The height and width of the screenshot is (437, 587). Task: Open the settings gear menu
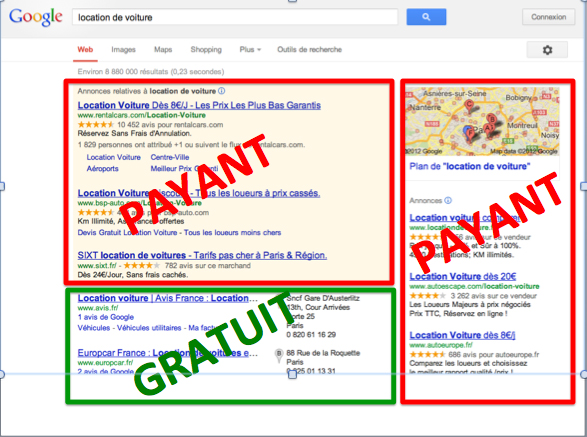547,50
